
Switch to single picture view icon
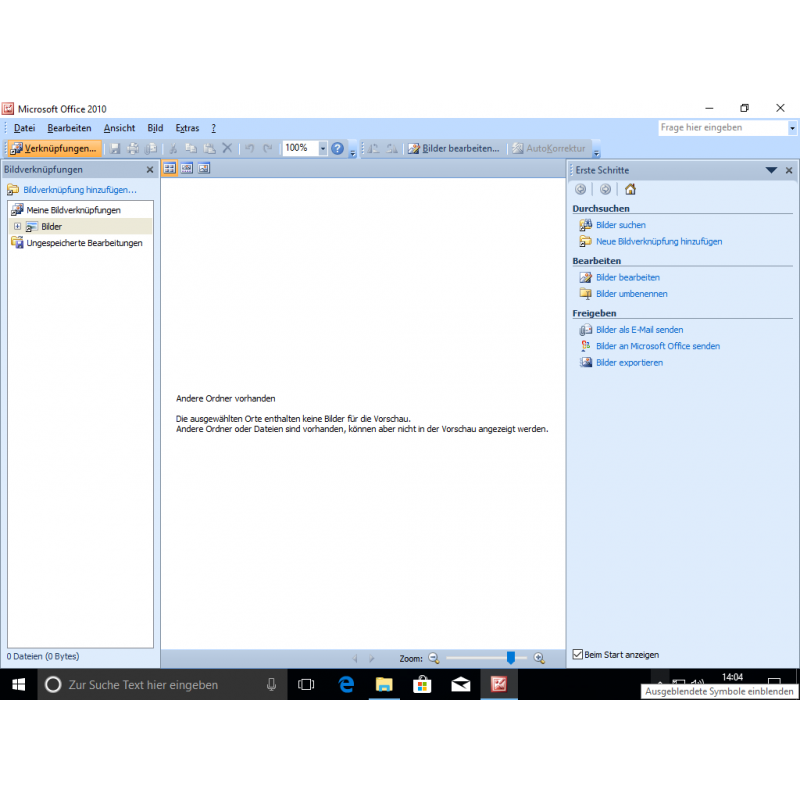coord(204,169)
